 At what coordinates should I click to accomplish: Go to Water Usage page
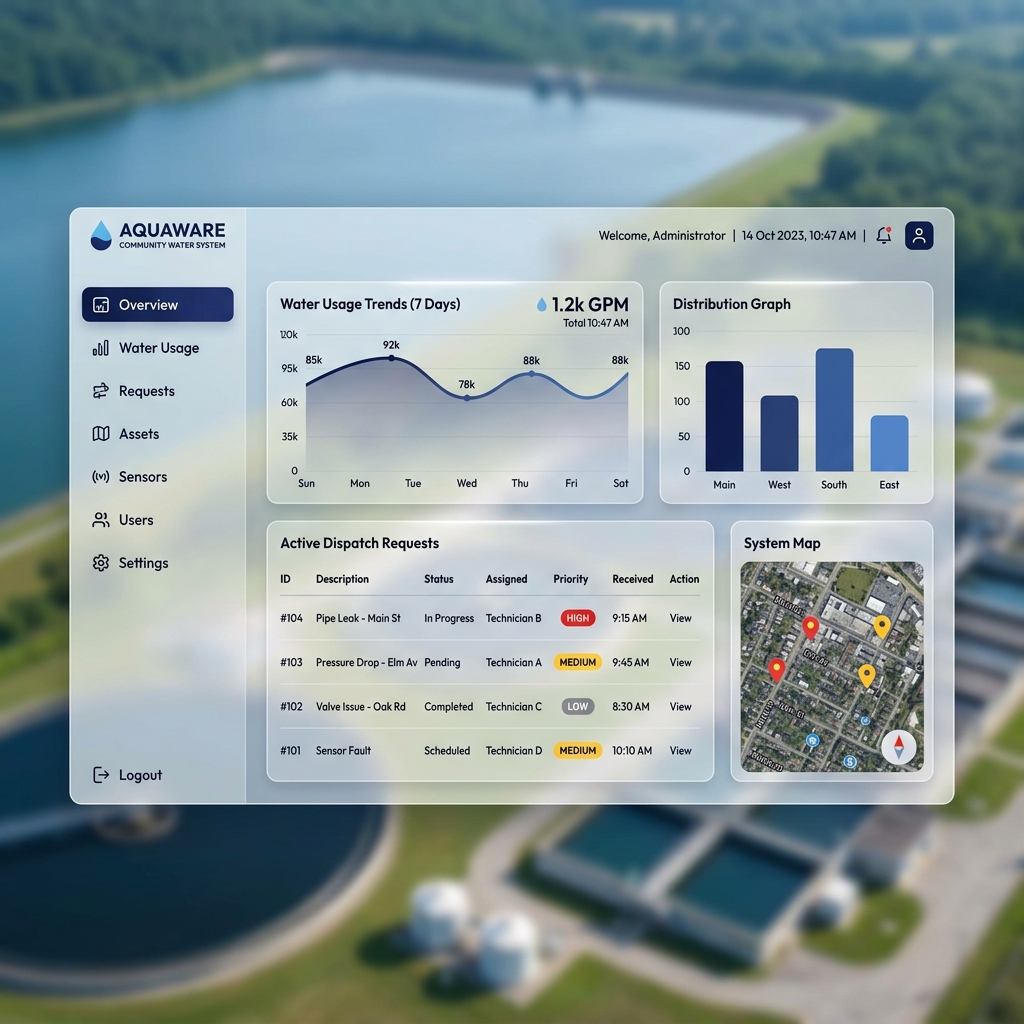[x=159, y=348]
